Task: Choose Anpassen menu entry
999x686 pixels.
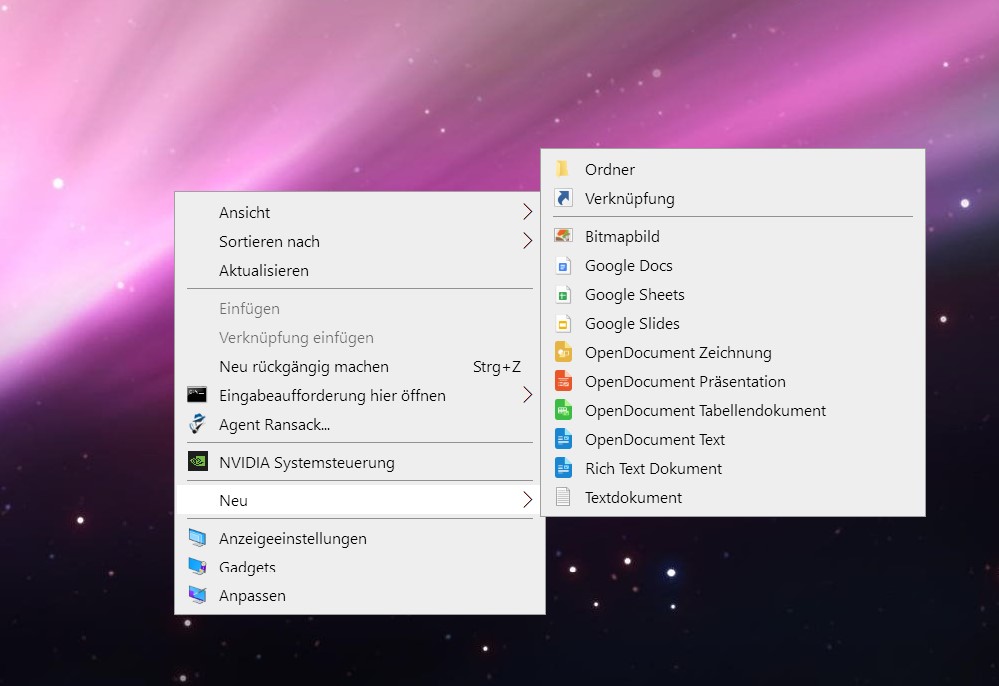Action: pos(360,596)
